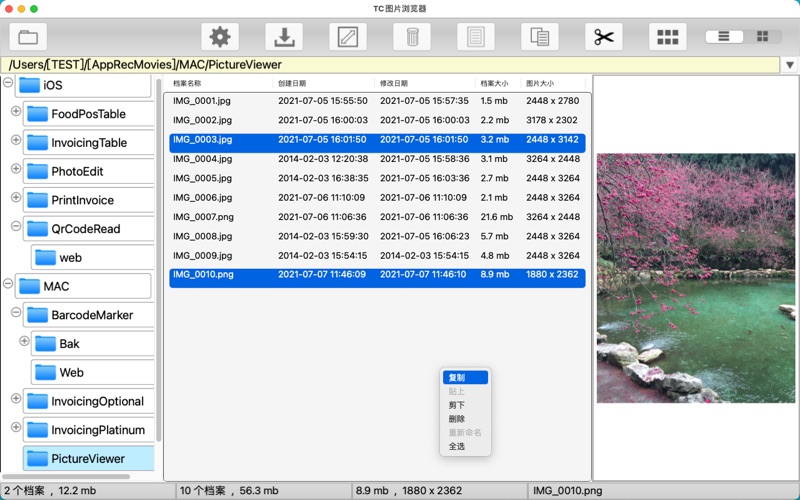Collapse the MAC folder tree node
Image resolution: width=800 pixels, height=500 pixels.
point(8,284)
